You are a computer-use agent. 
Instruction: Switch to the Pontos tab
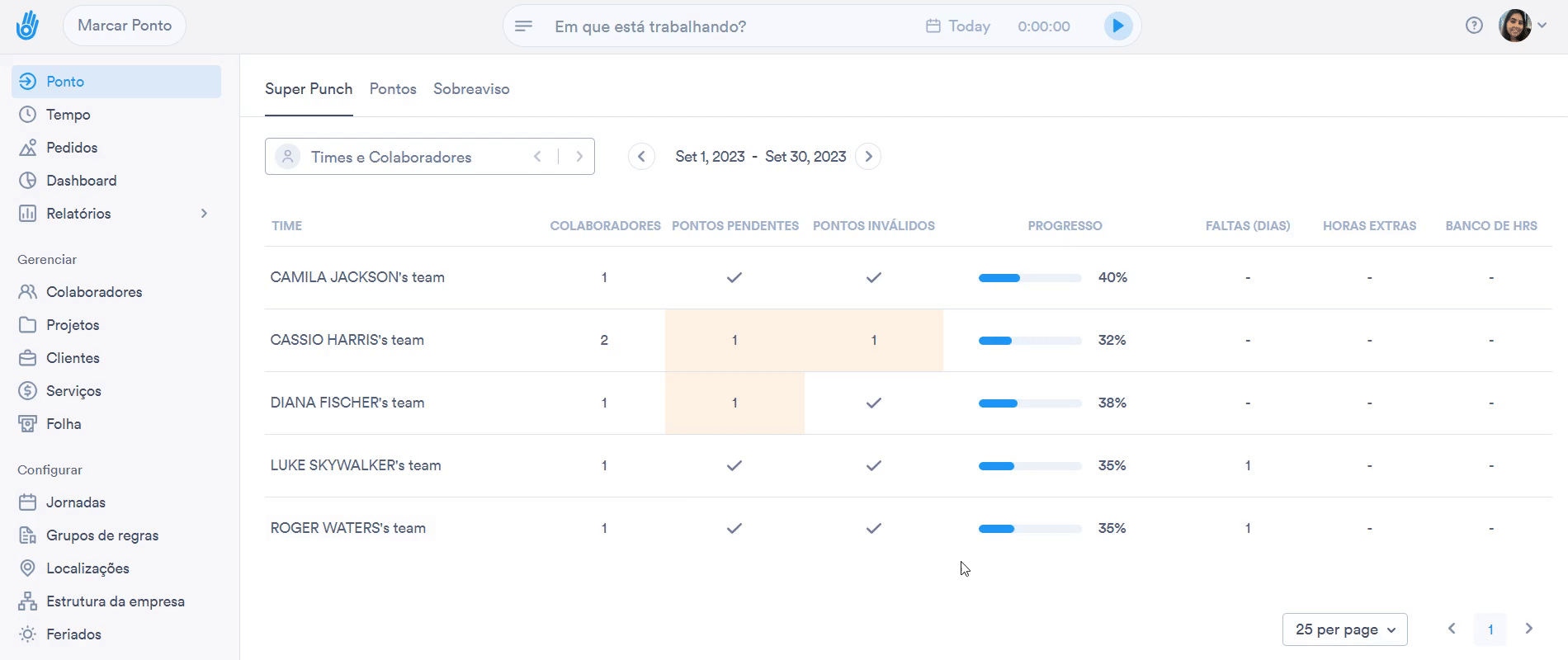coord(393,89)
